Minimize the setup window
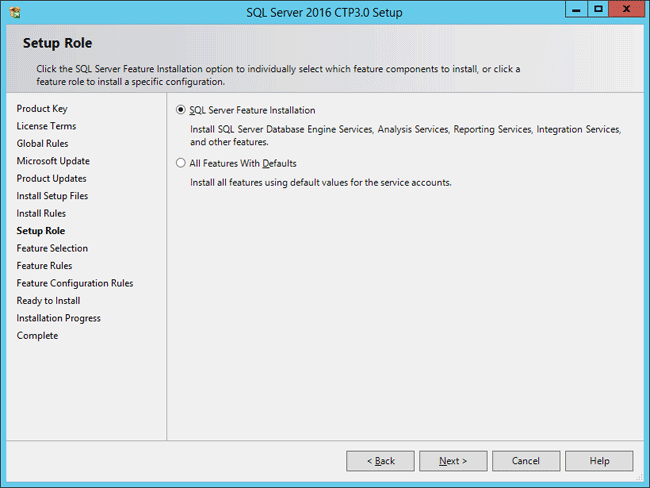The image size is (650, 488). (x=576, y=9)
